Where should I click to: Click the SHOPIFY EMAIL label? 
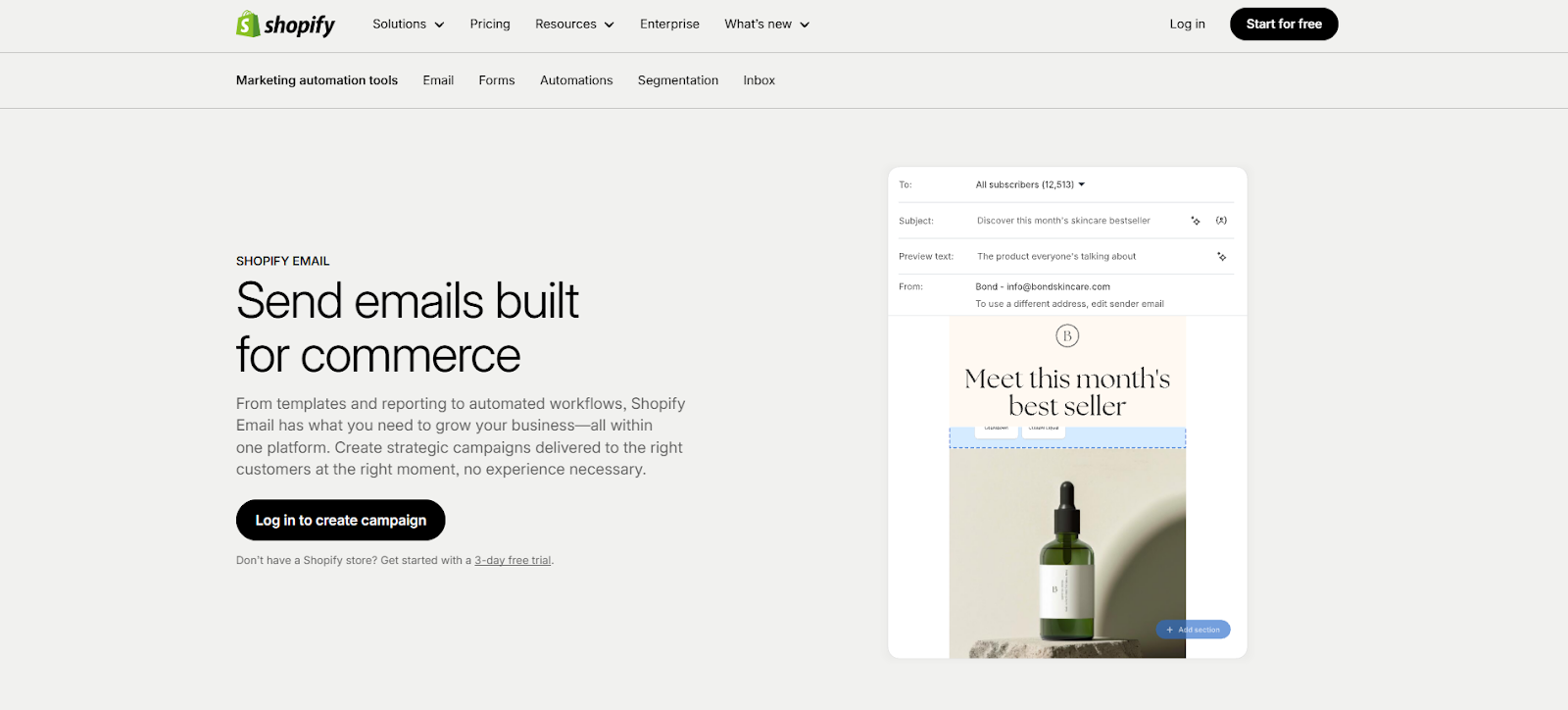click(283, 261)
